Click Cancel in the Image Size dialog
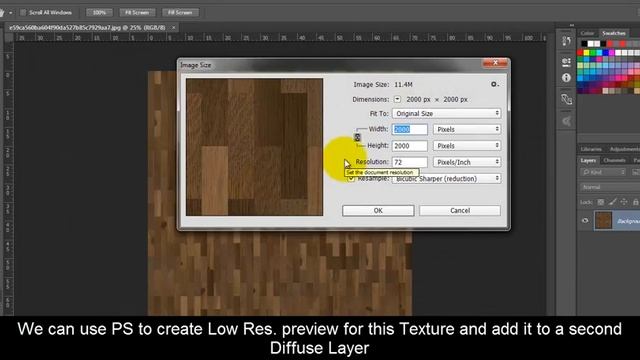Image resolution: width=640 pixels, height=360 pixels. click(460, 211)
